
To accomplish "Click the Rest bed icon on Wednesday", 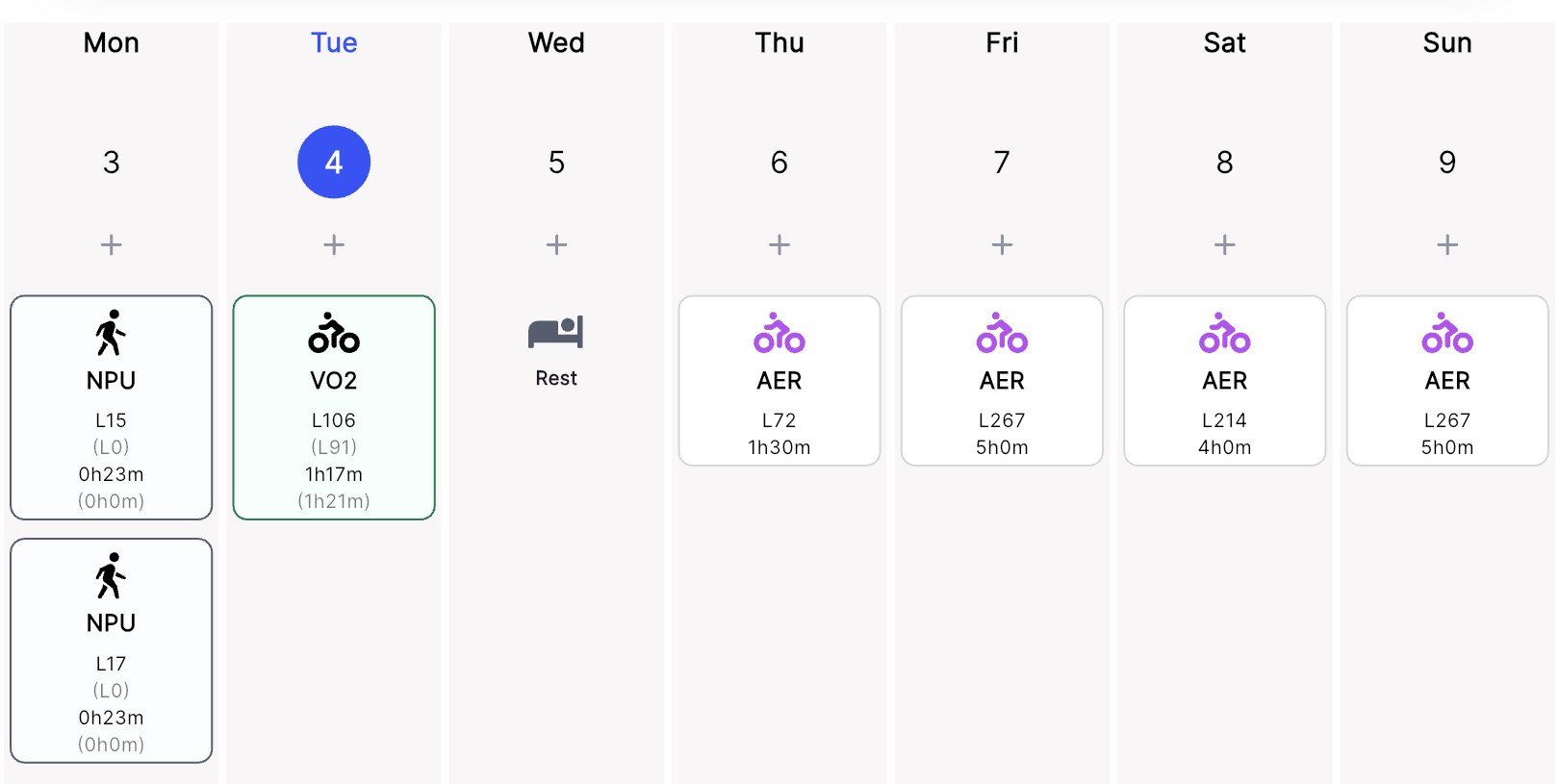I will 556,333.
